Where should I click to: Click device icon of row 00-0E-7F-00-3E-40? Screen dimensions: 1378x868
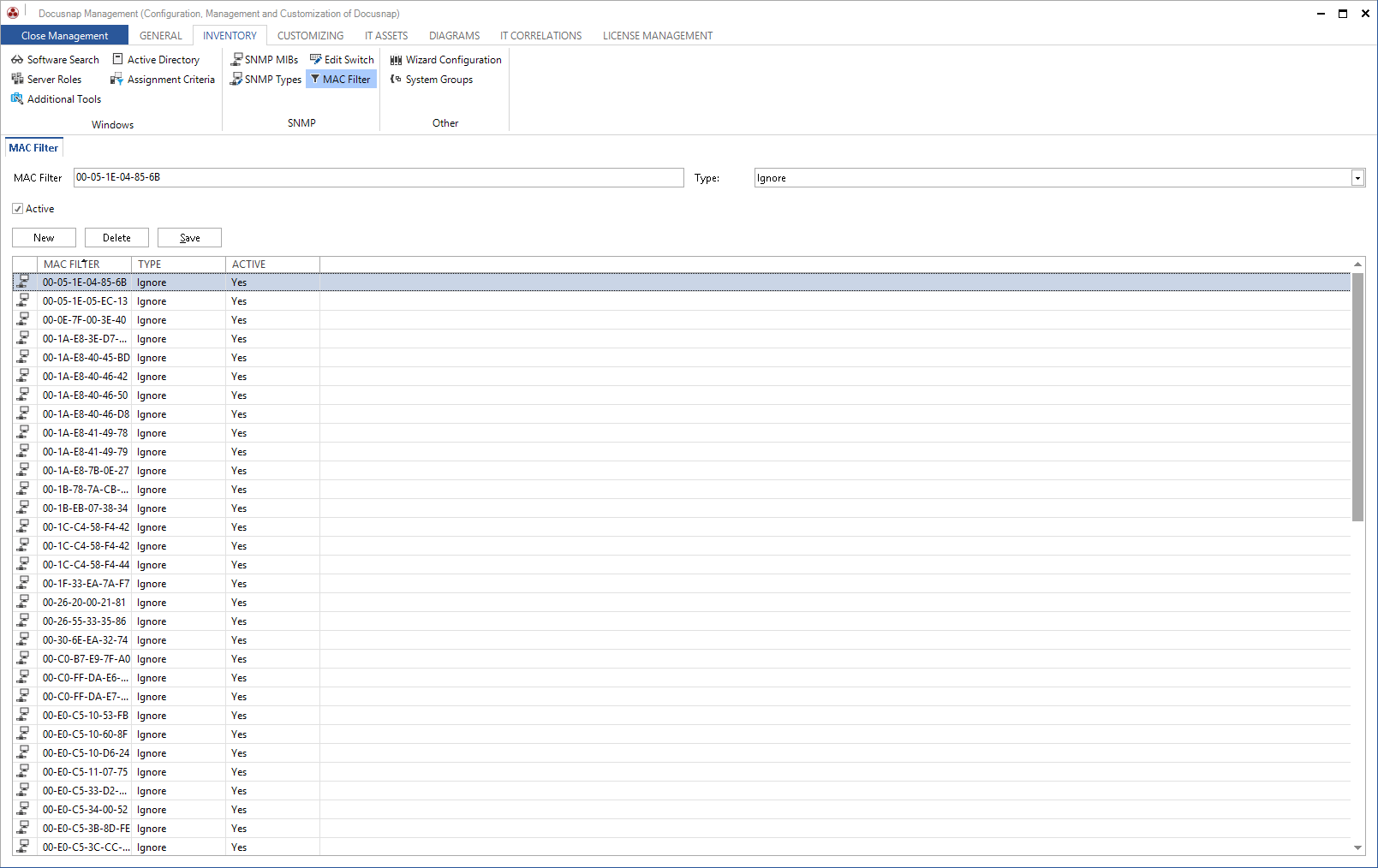pyautogui.click(x=24, y=319)
